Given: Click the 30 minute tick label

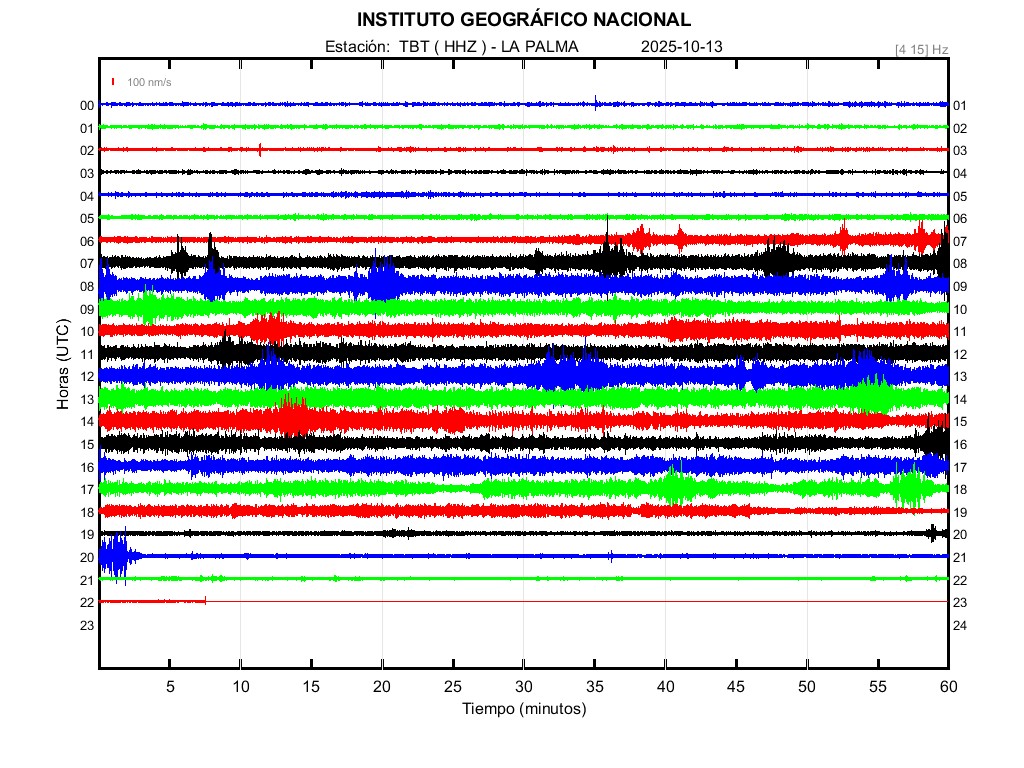Looking at the screenshot, I should pyautogui.click(x=524, y=686).
